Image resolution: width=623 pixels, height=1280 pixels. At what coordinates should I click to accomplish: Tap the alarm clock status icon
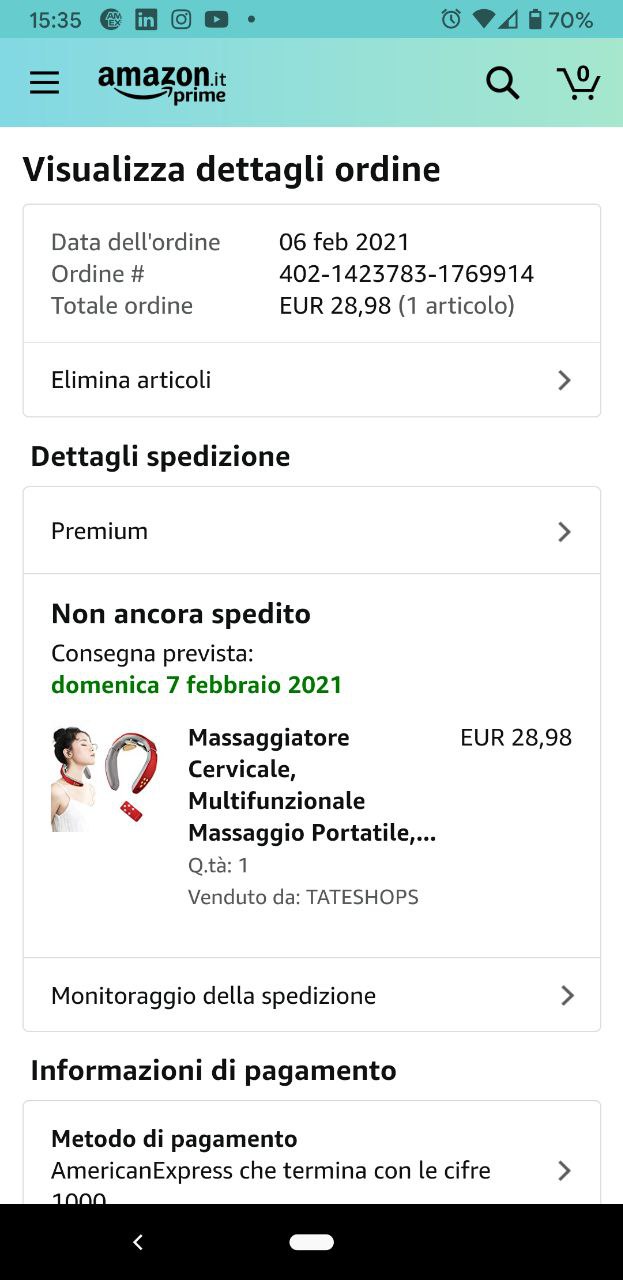pos(451,19)
